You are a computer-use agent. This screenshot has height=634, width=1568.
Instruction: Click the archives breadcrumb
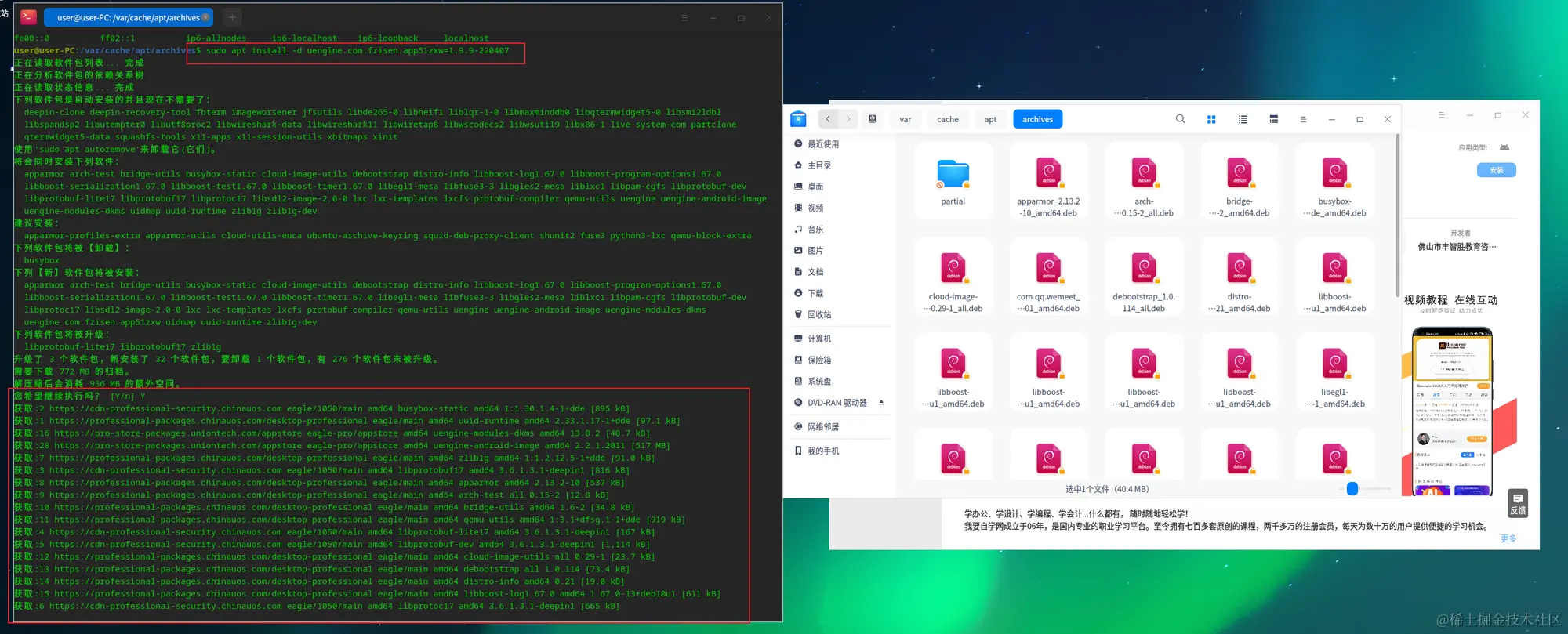[1038, 119]
